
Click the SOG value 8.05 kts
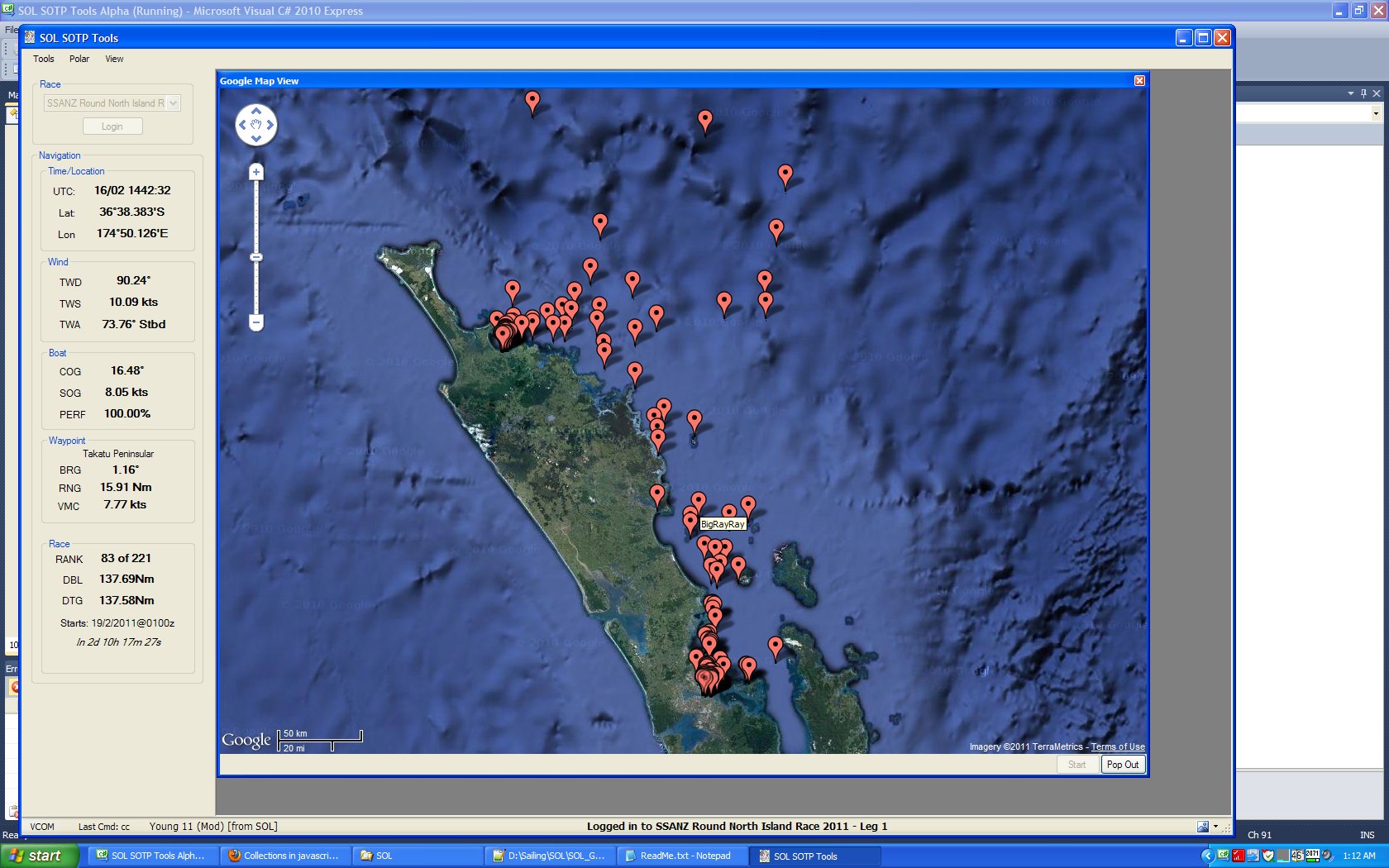(x=126, y=392)
